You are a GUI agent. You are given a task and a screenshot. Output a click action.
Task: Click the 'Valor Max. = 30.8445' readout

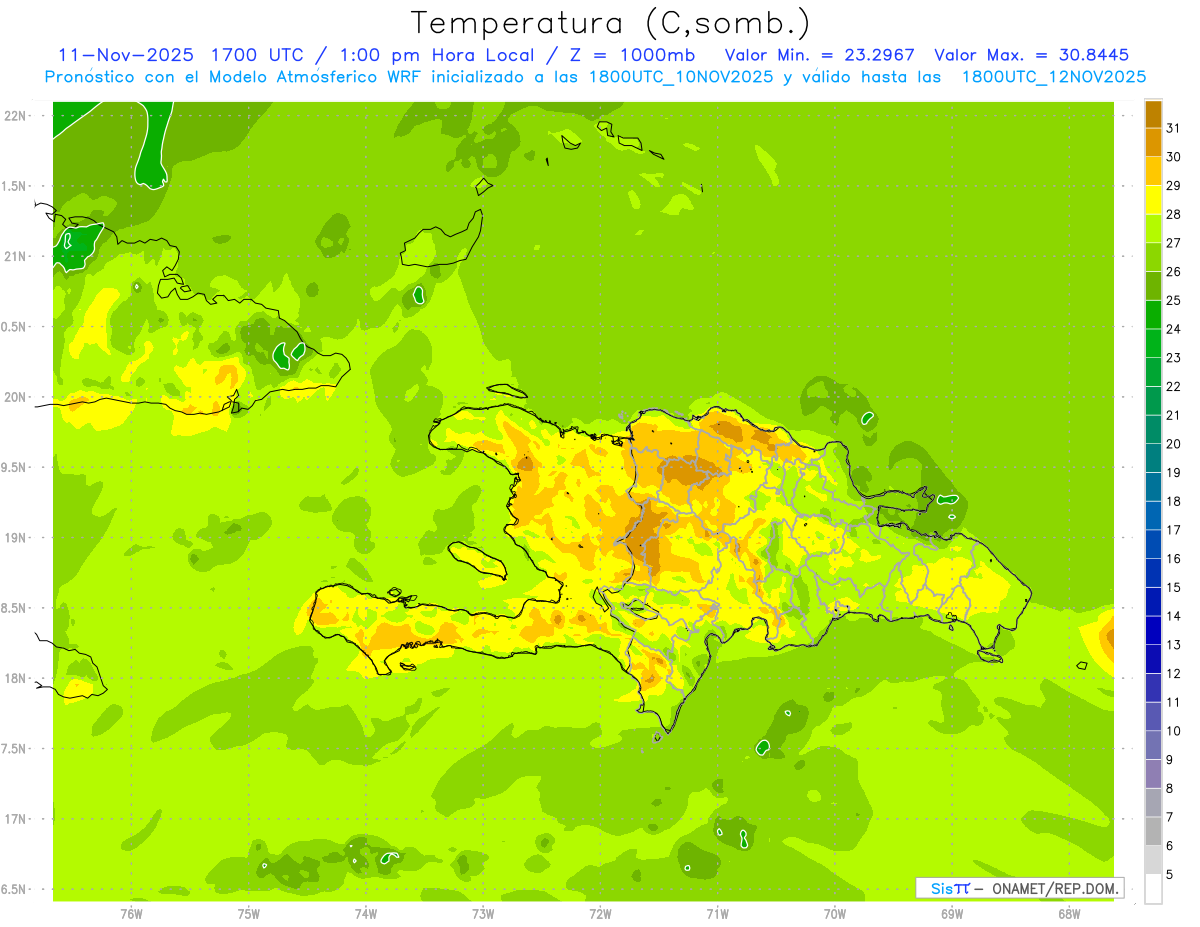click(1031, 55)
